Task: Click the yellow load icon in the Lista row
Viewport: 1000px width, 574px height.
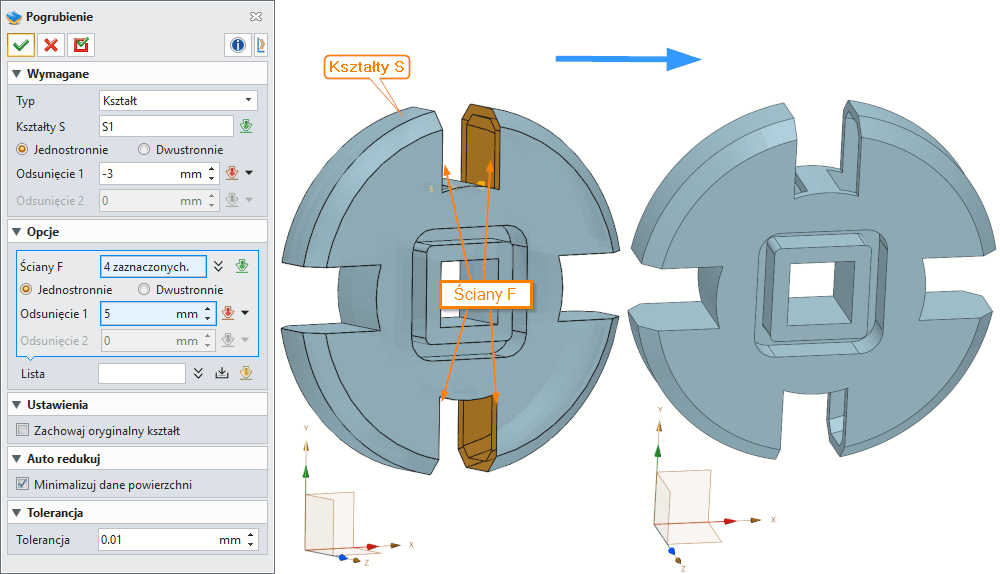Action: pos(246,373)
